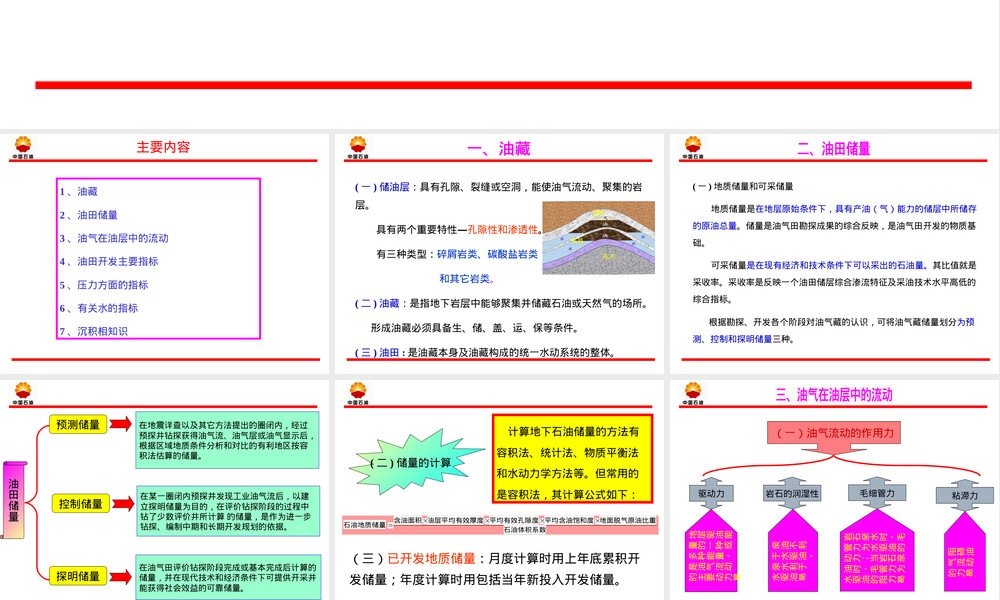The width and height of the screenshot is (1000, 600).
Task: Select the red arrow beside 探明储量
Action: click(121, 576)
